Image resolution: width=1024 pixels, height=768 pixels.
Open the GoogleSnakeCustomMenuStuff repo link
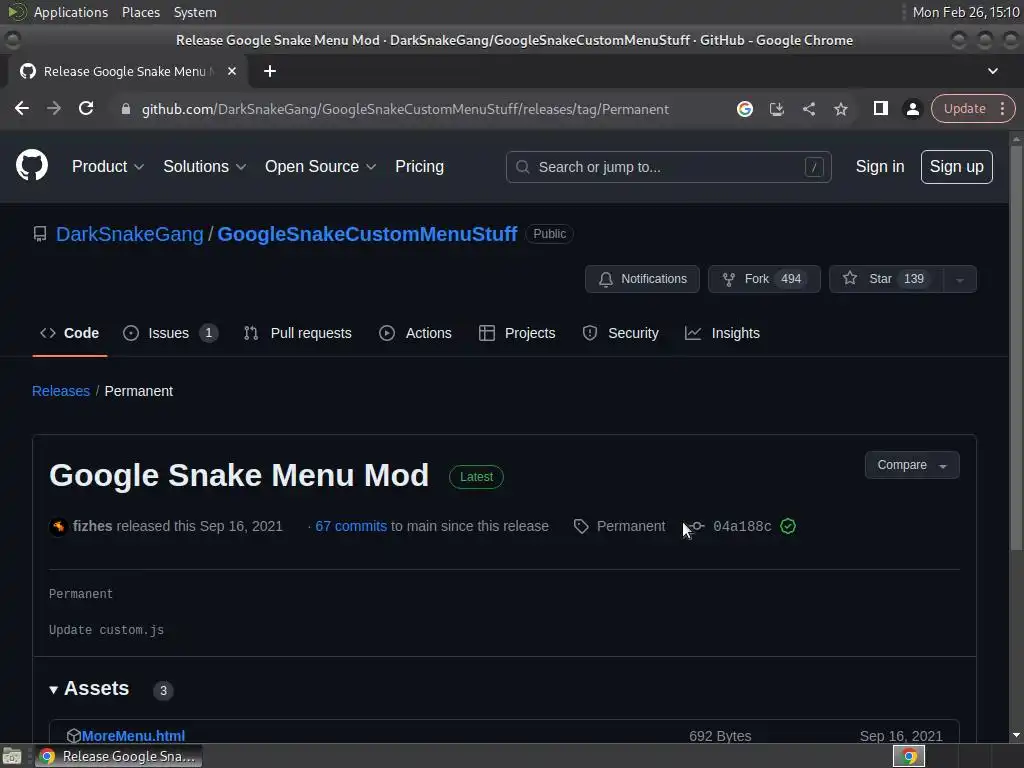pyautogui.click(x=367, y=234)
